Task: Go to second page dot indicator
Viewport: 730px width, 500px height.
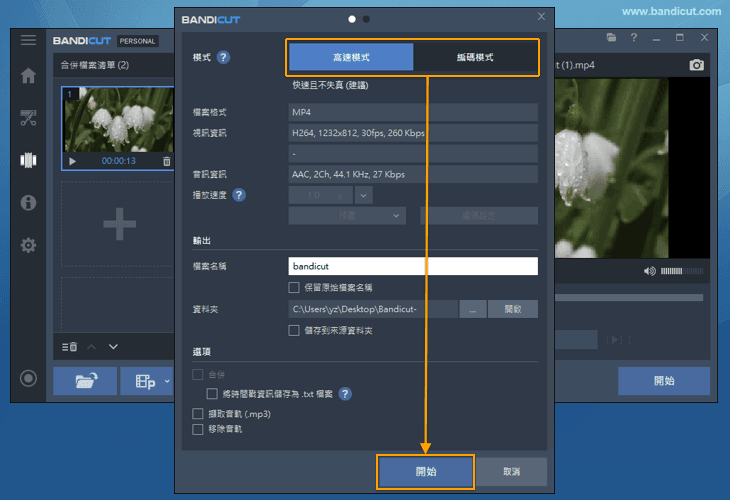Action: tap(366, 19)
